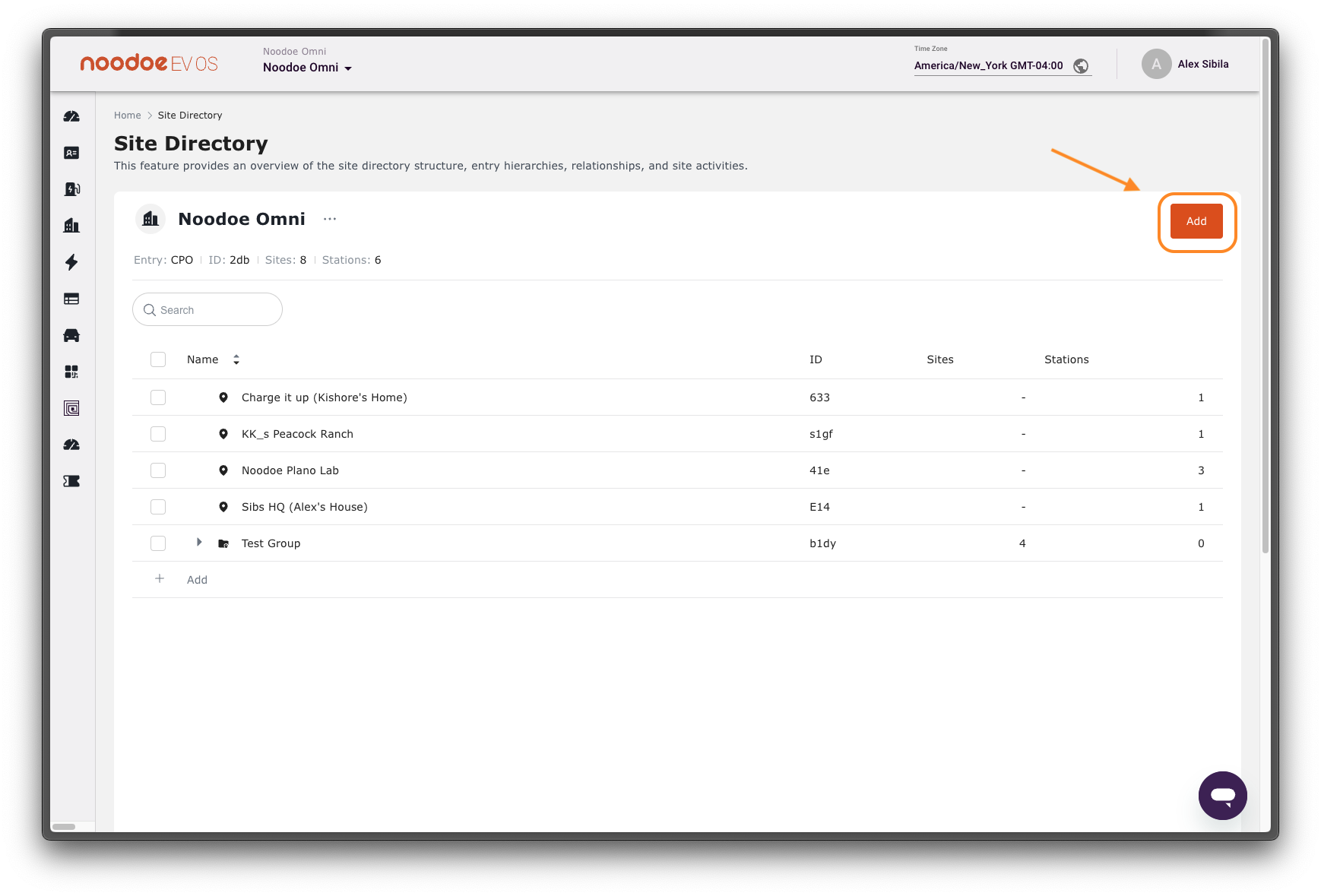Screen dimensions: 1321x896
Task: Click the orange Add button
Action: tap(1196, 221)
